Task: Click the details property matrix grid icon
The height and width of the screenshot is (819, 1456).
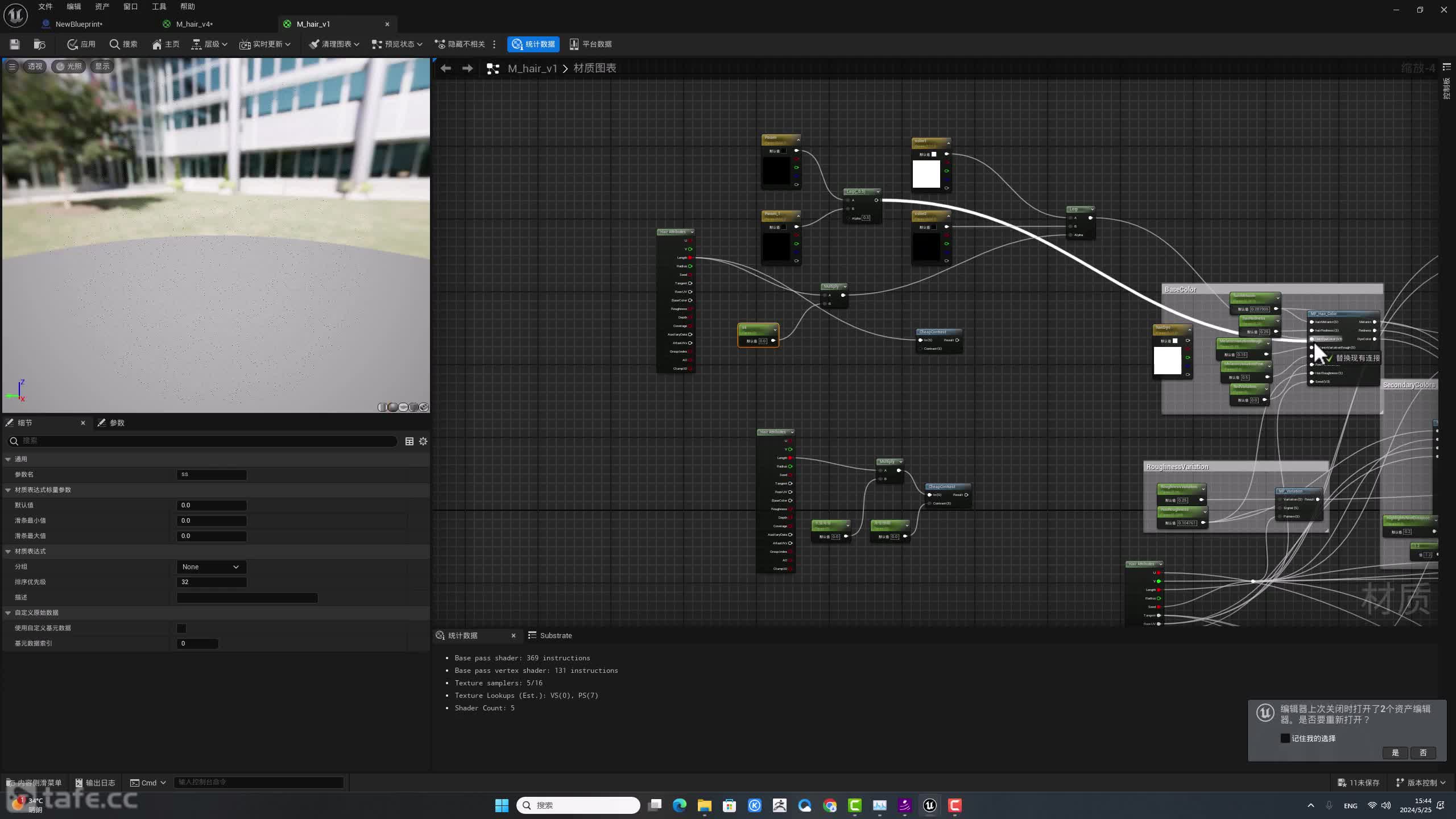Action: 409,441
